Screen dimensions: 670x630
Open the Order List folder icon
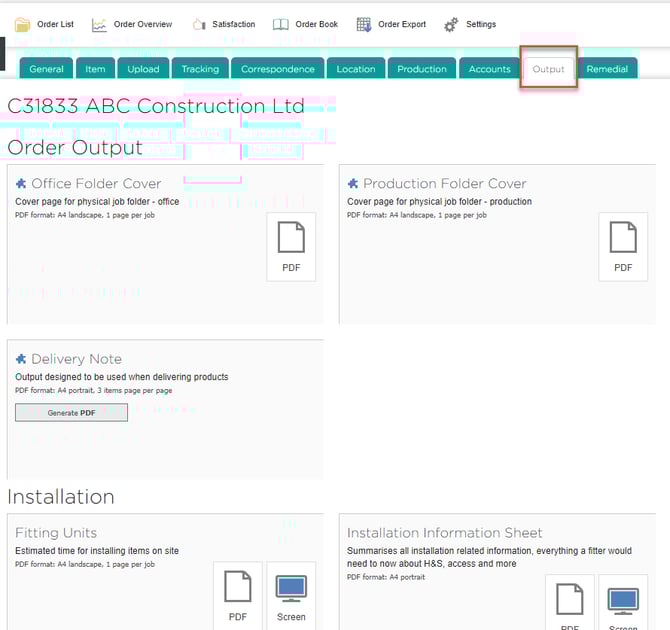(22, 24)
